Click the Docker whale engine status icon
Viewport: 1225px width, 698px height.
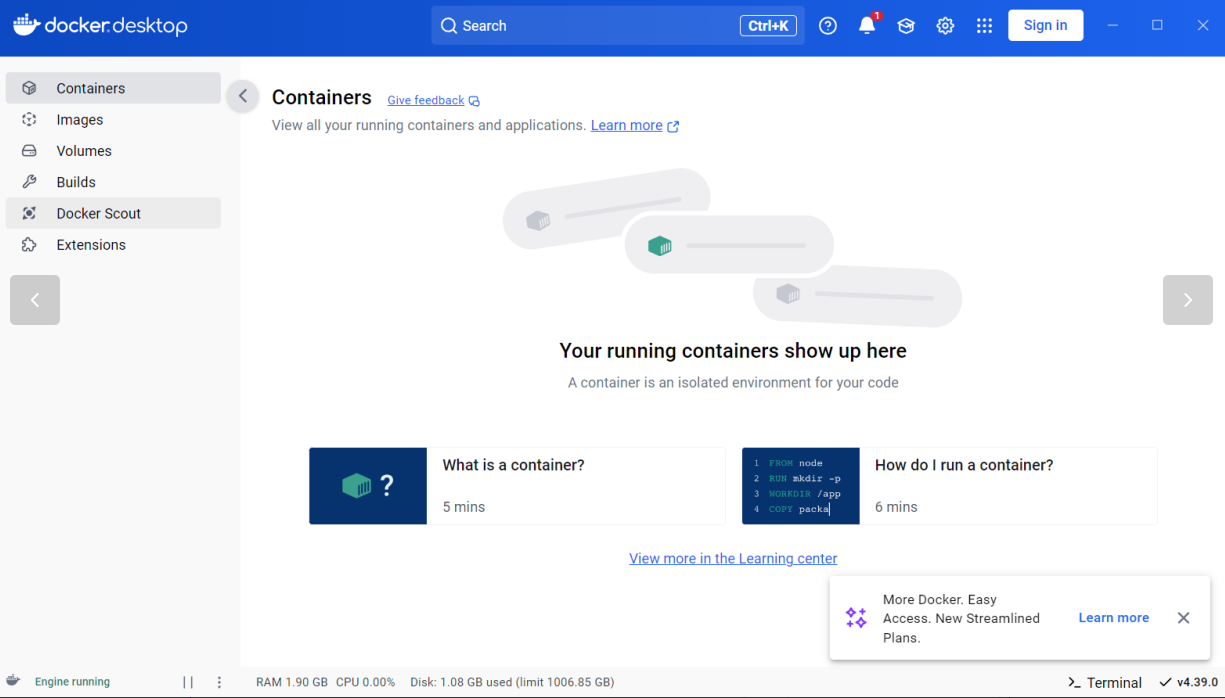tap(14, 681)
